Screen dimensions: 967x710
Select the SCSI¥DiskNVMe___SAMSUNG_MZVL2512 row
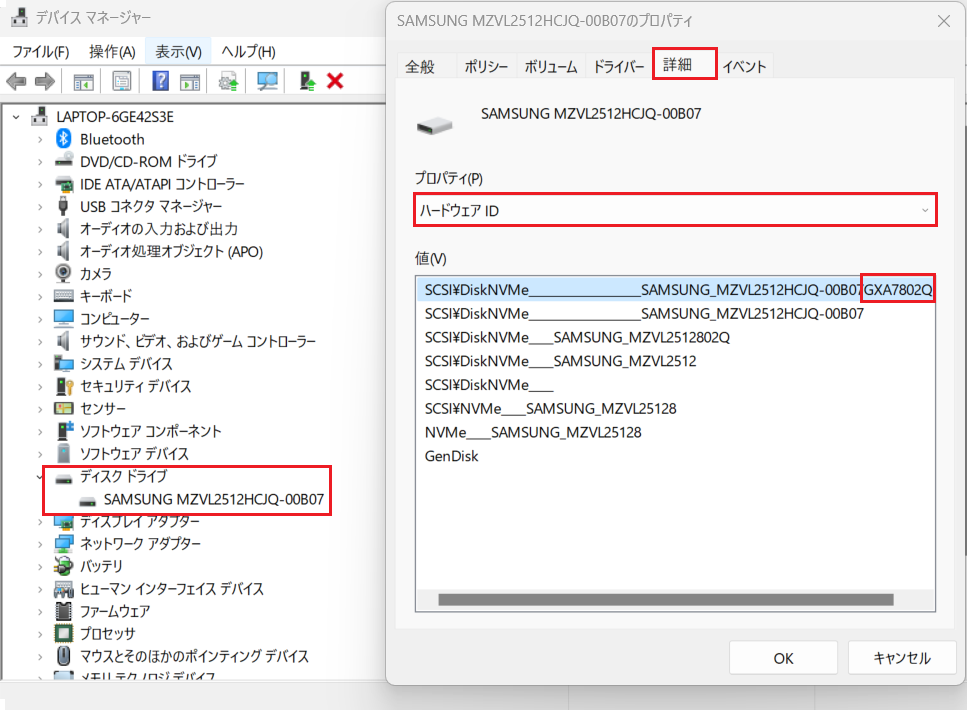click(x=560, y=361)
